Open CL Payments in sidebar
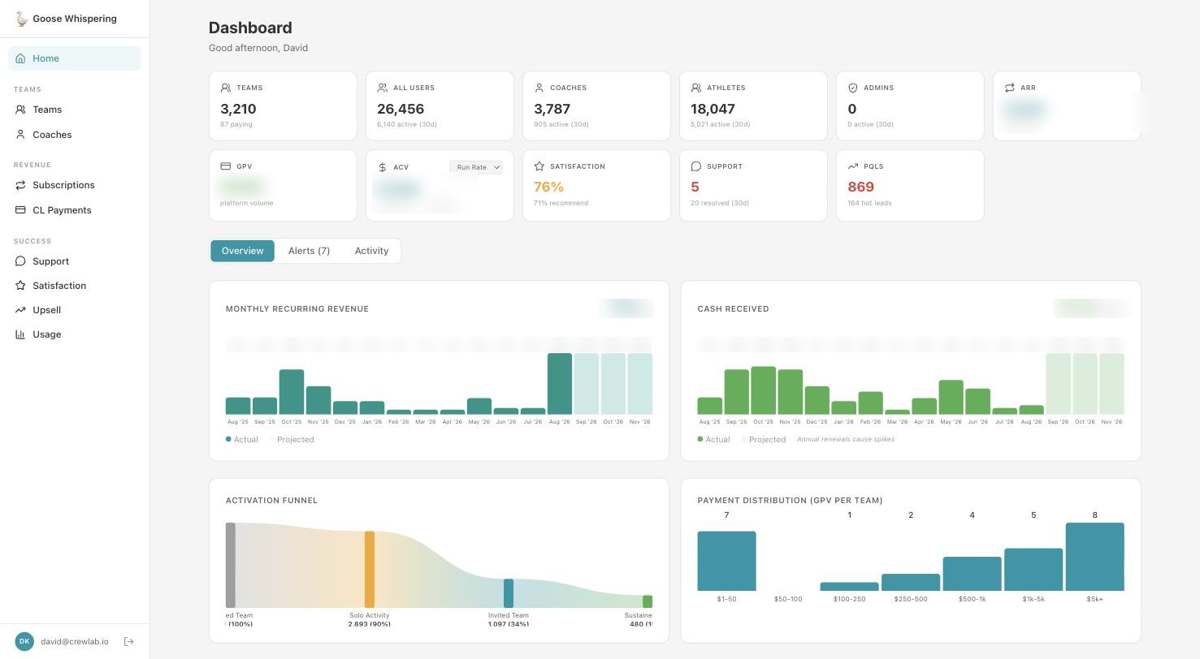The height and width of the screenshot is (659, 1200). click(x=75, y=210)
